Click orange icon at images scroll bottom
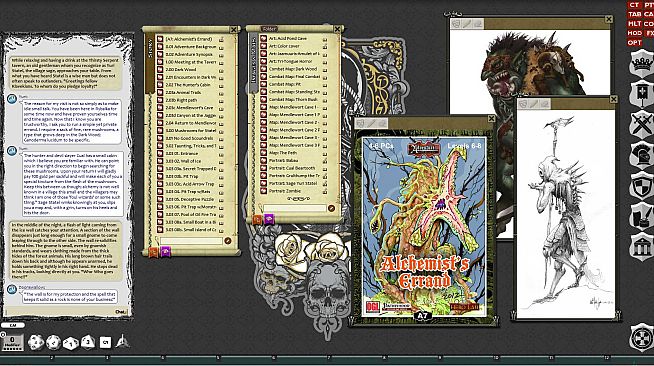Screen dimensions: 654x366 coord(257,219)
